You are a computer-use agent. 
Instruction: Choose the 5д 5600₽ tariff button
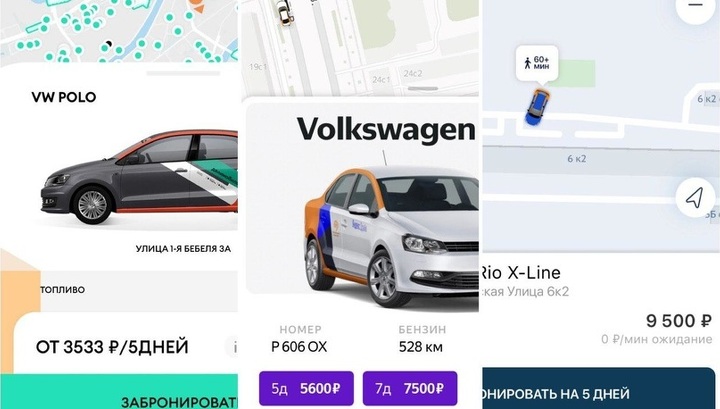pos(306,388)
